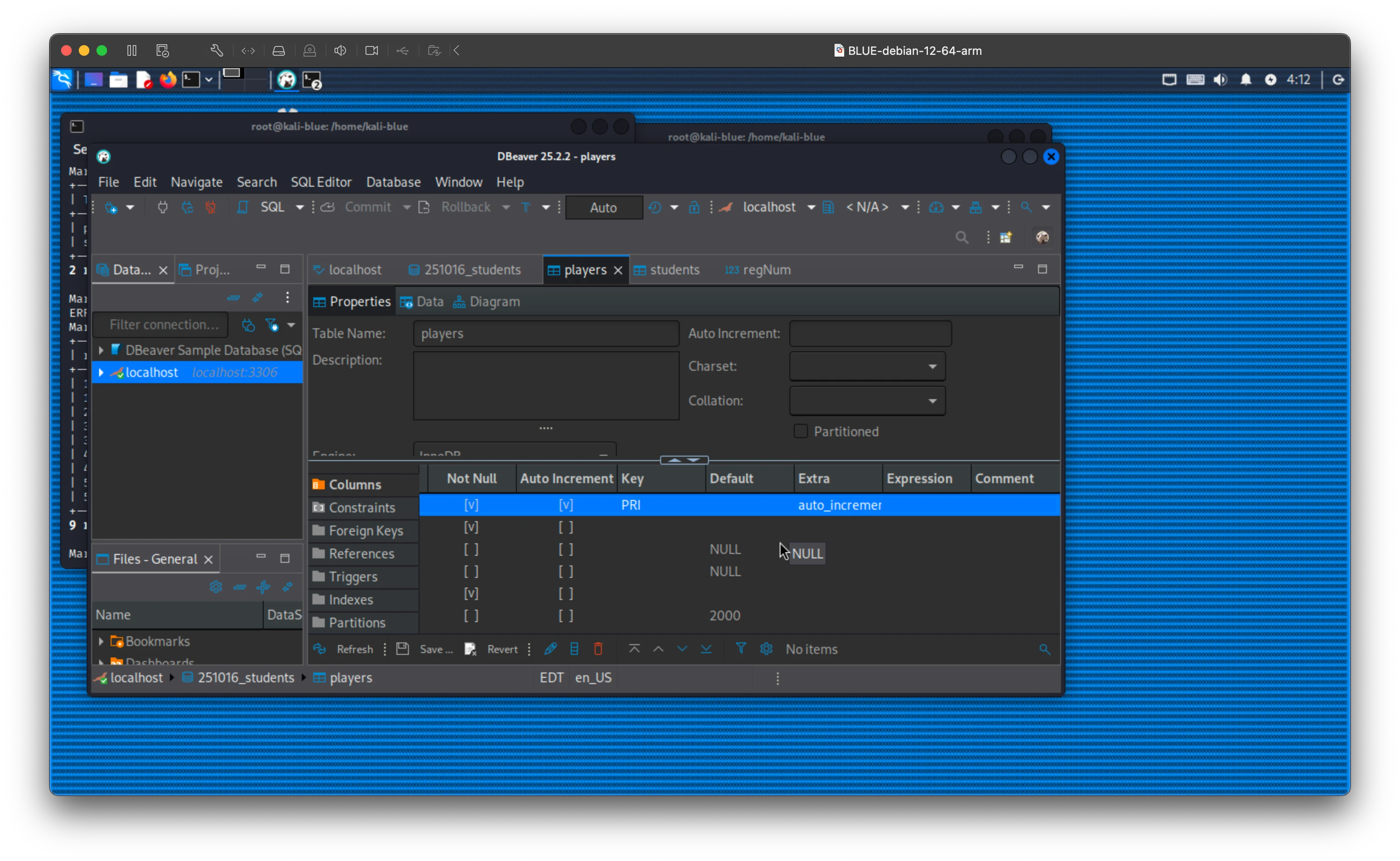
Task: Click the Table Name input field
Action: tap(546, 334)
